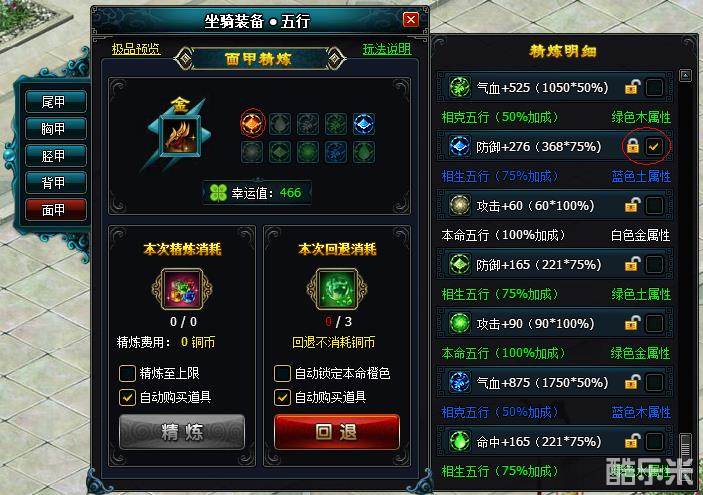Toggle 自动锁定本命橙色 checkbox
The image size is (703, 495).
coord(282,373)
